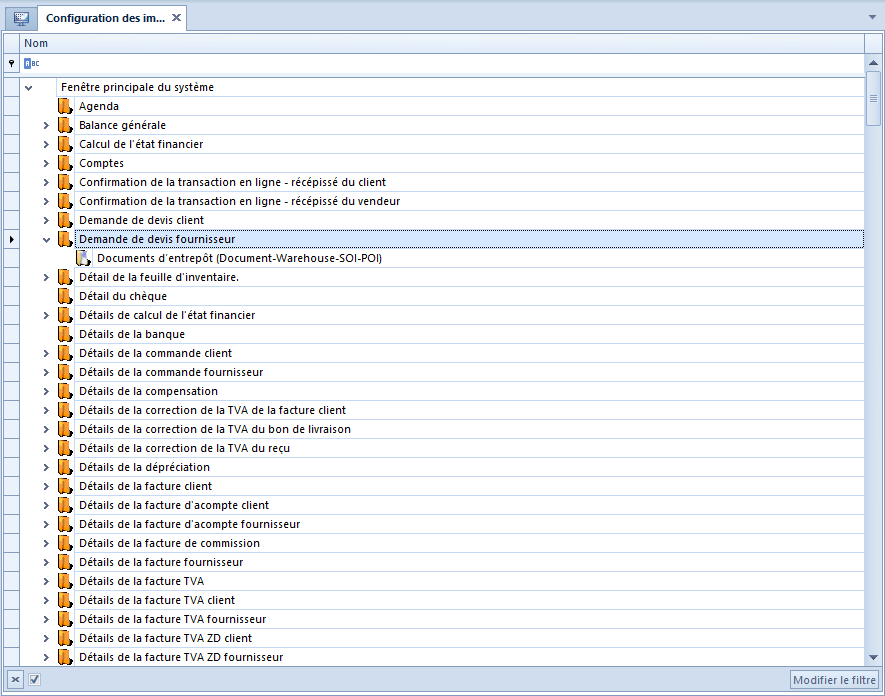Clear the filter with the X button
Viewport: 885px width, 696px height.
(15, 680)
